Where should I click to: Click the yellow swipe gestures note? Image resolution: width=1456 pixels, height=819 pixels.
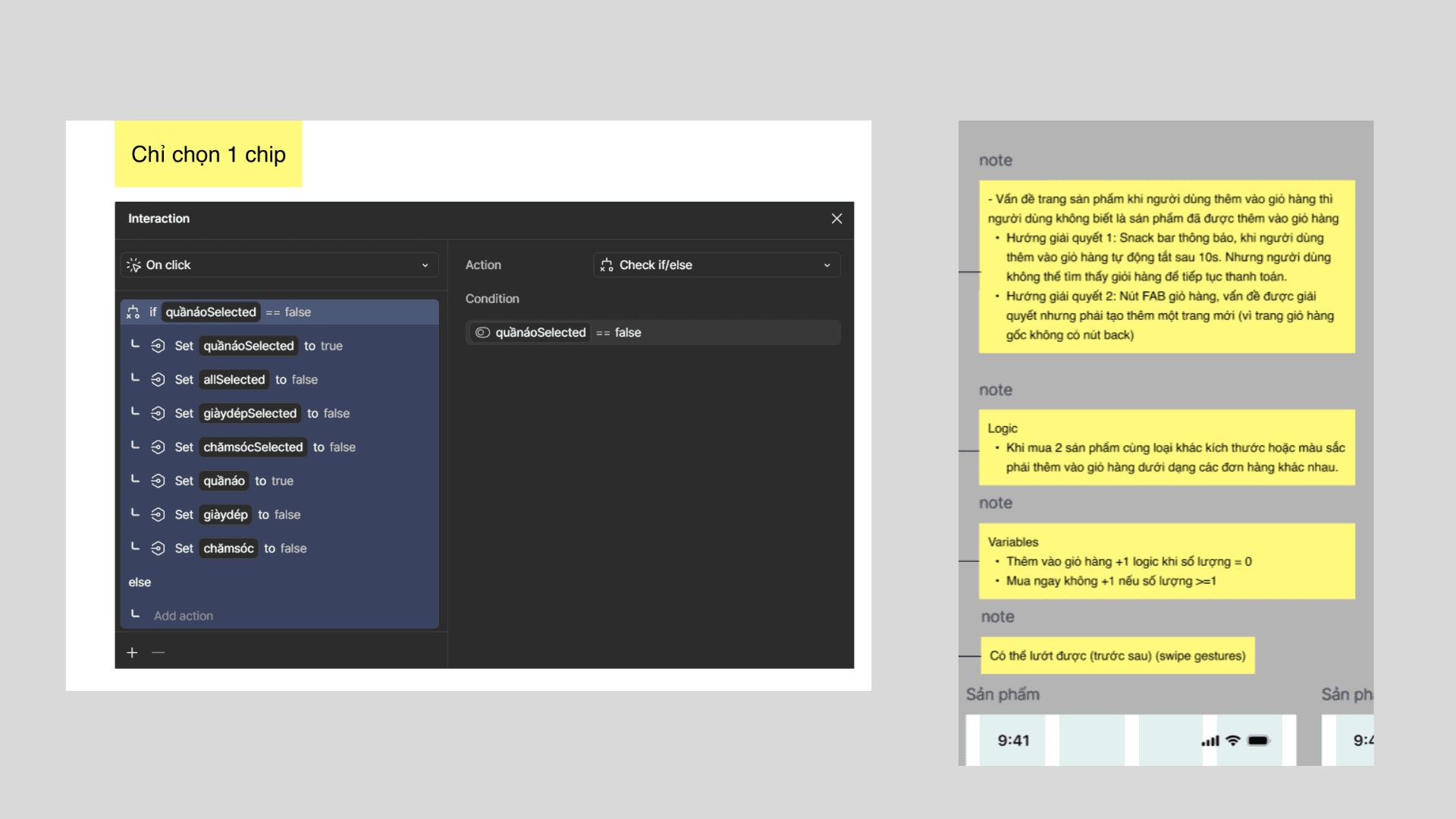coord(1117,655)
